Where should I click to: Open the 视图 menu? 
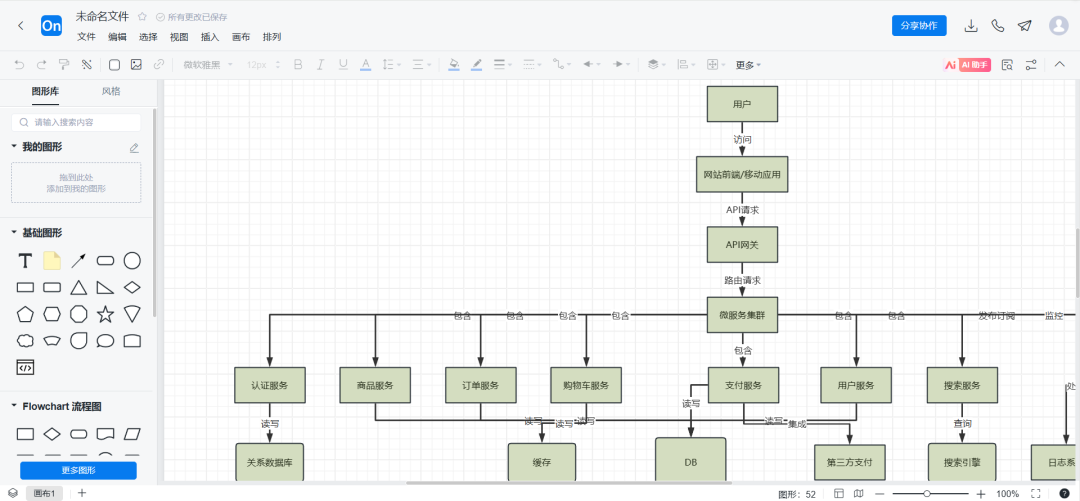click(179, 37)
